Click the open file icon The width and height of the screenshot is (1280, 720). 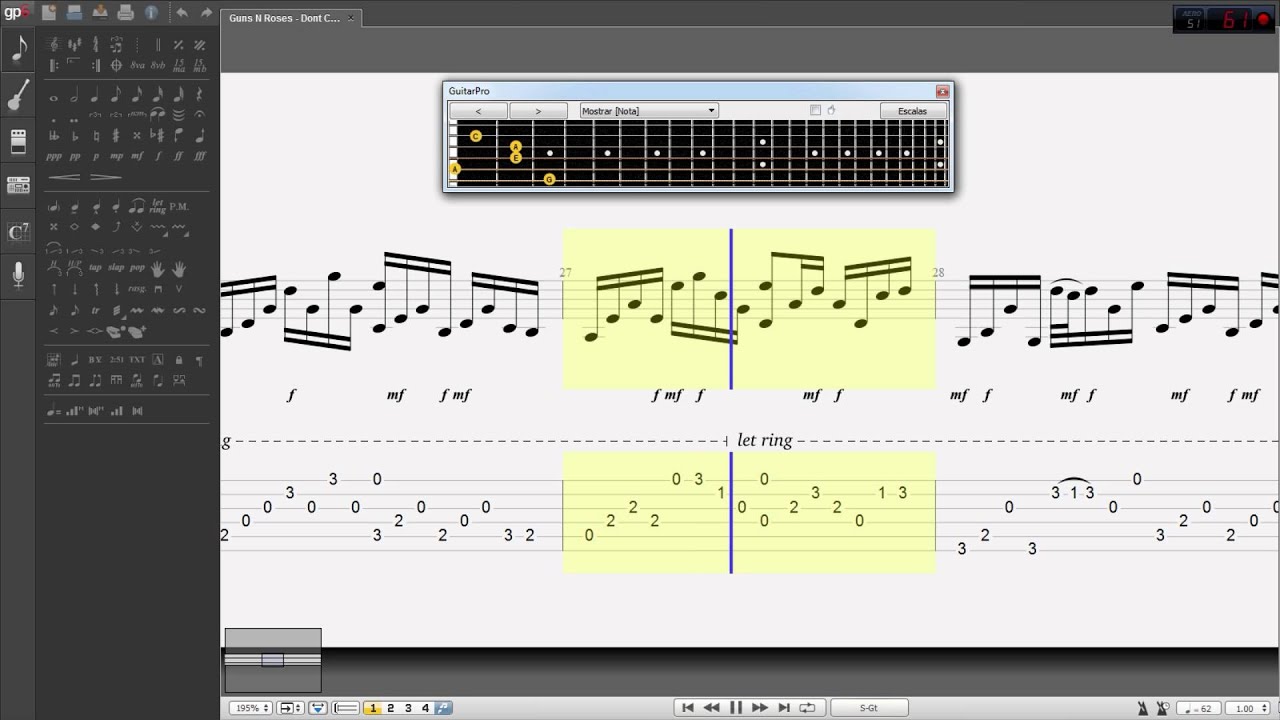tap(75, 13)
